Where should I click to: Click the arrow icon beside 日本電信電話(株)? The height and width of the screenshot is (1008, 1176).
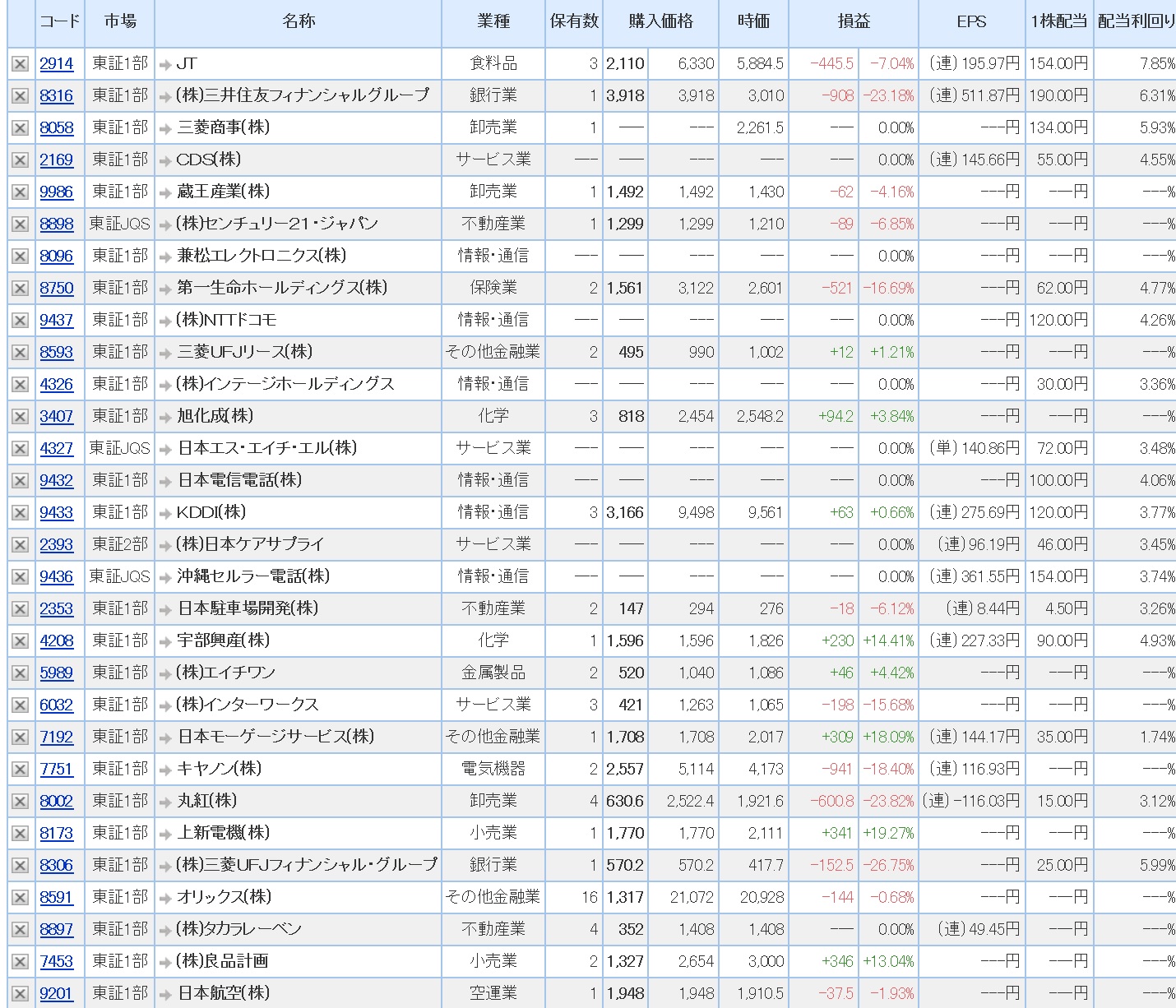tap(165, 481)
